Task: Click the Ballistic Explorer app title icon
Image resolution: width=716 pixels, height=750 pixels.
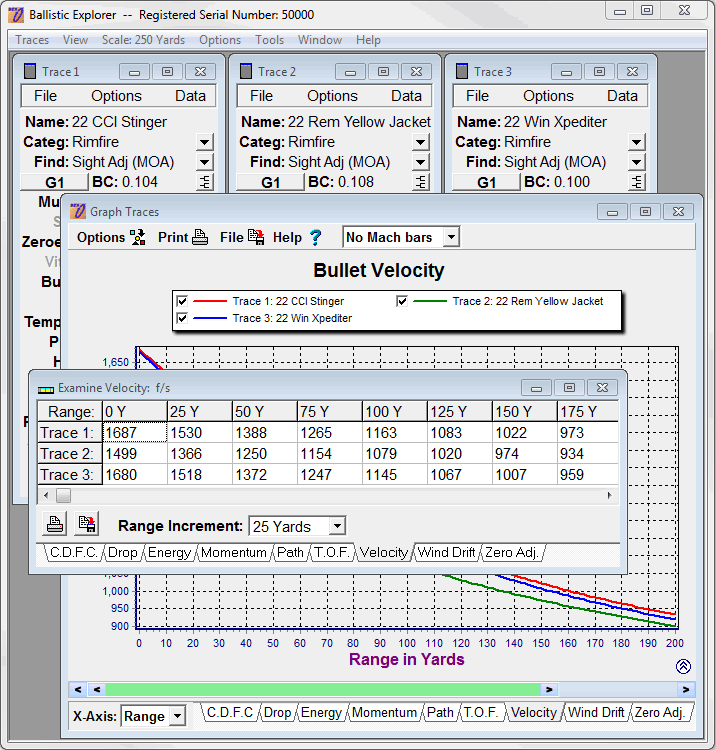Action: 16,15
